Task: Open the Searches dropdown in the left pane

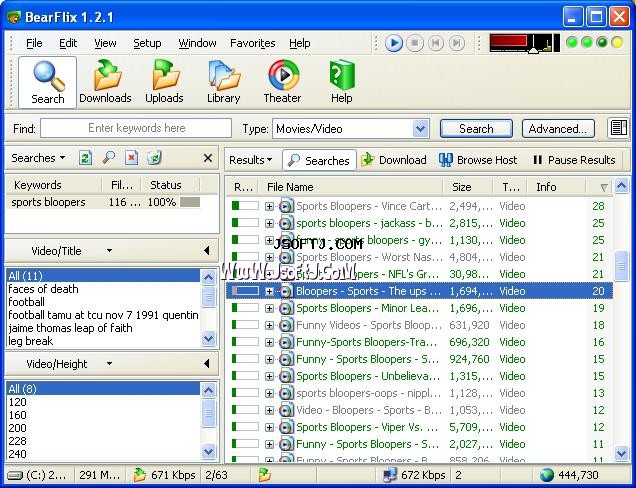Action: pos(38,158)
